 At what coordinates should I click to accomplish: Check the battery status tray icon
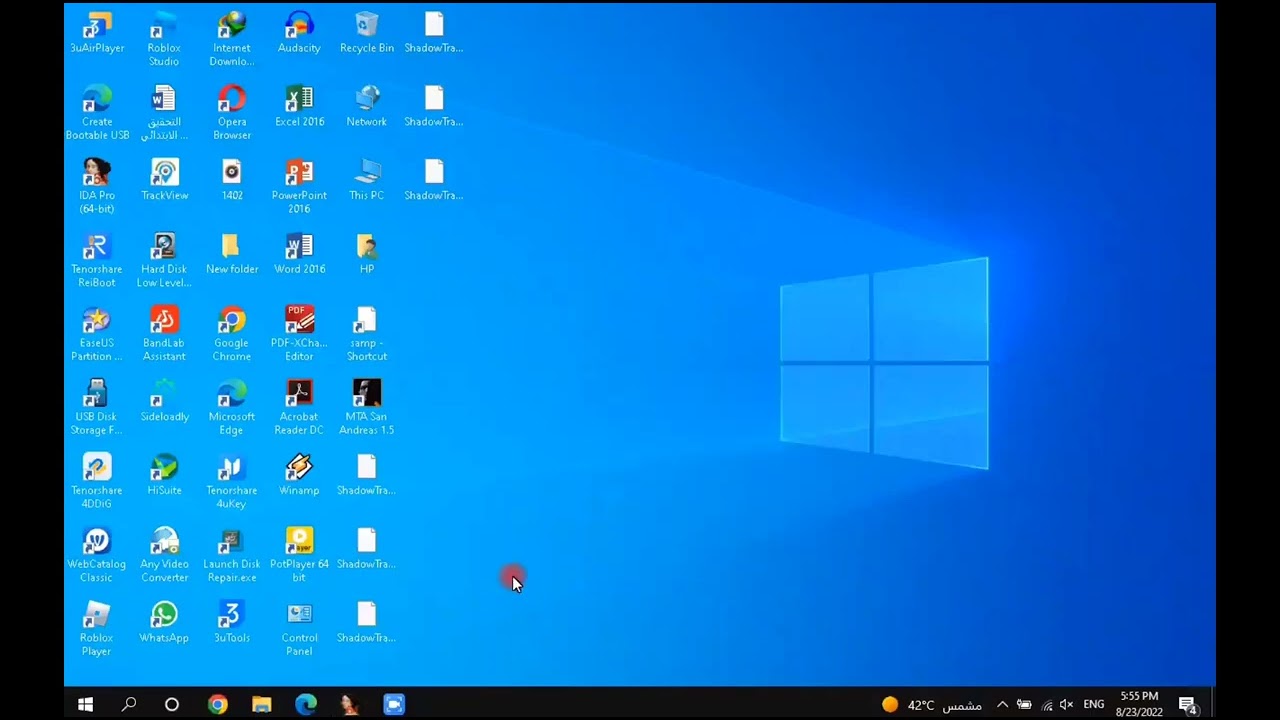pos(1024,705)
